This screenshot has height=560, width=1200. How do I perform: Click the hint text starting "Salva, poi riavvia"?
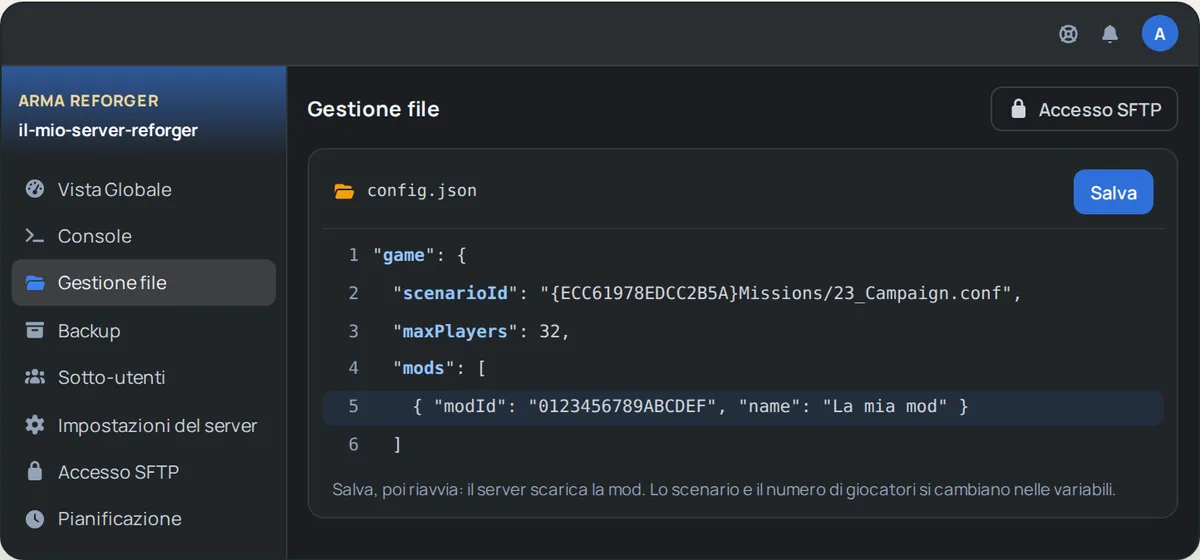[x=723, y=489]
